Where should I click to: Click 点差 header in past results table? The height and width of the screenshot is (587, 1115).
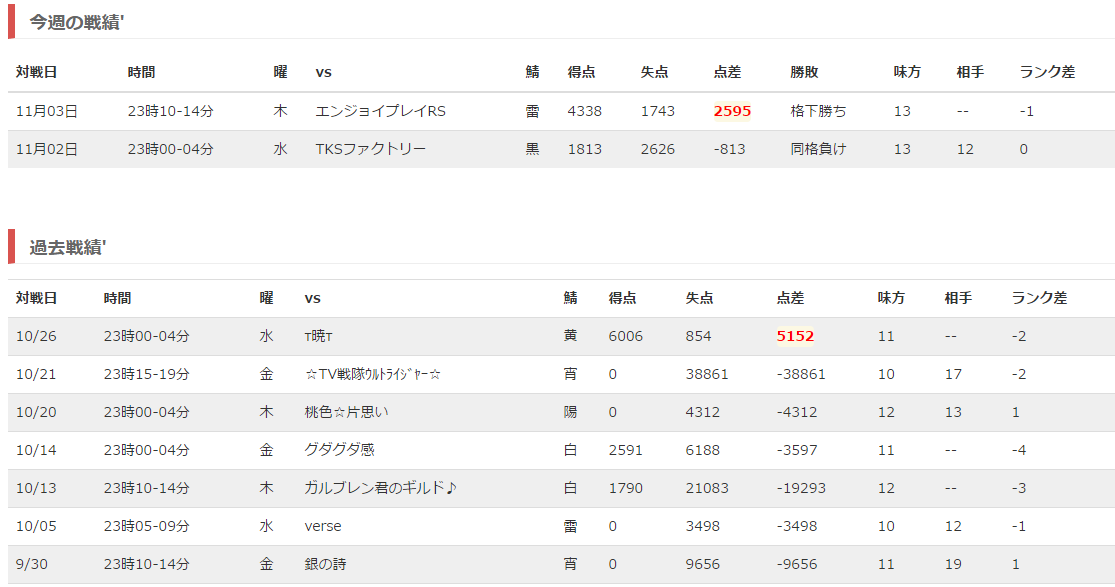pos(790,298)
